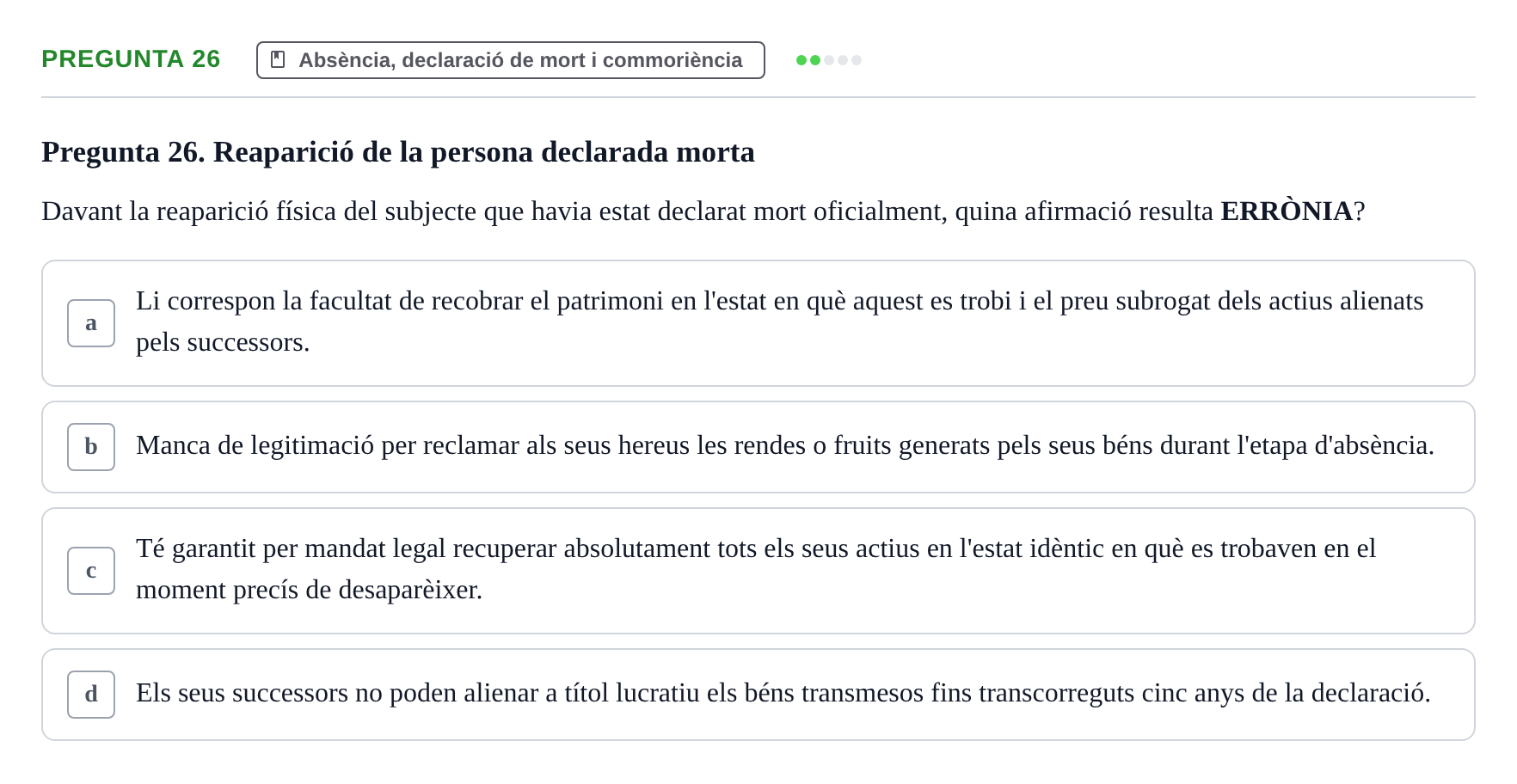The width and height of the screenshot is (1517, 784).
Task: Open the 'Absència, declaració de mort i commoriència' tag
Action: tap(511, 60)
